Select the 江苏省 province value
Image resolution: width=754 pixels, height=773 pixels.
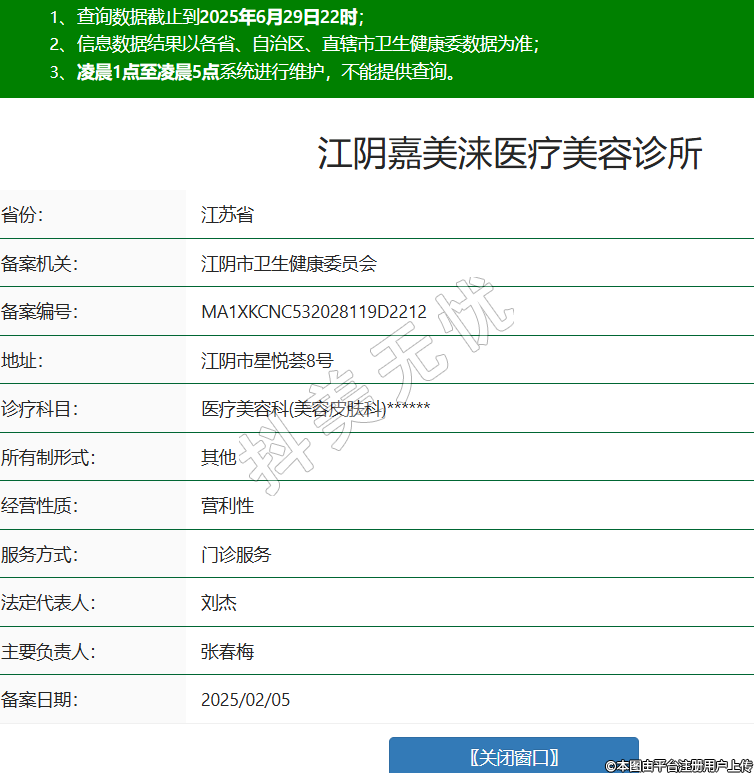tap(227, 214)
